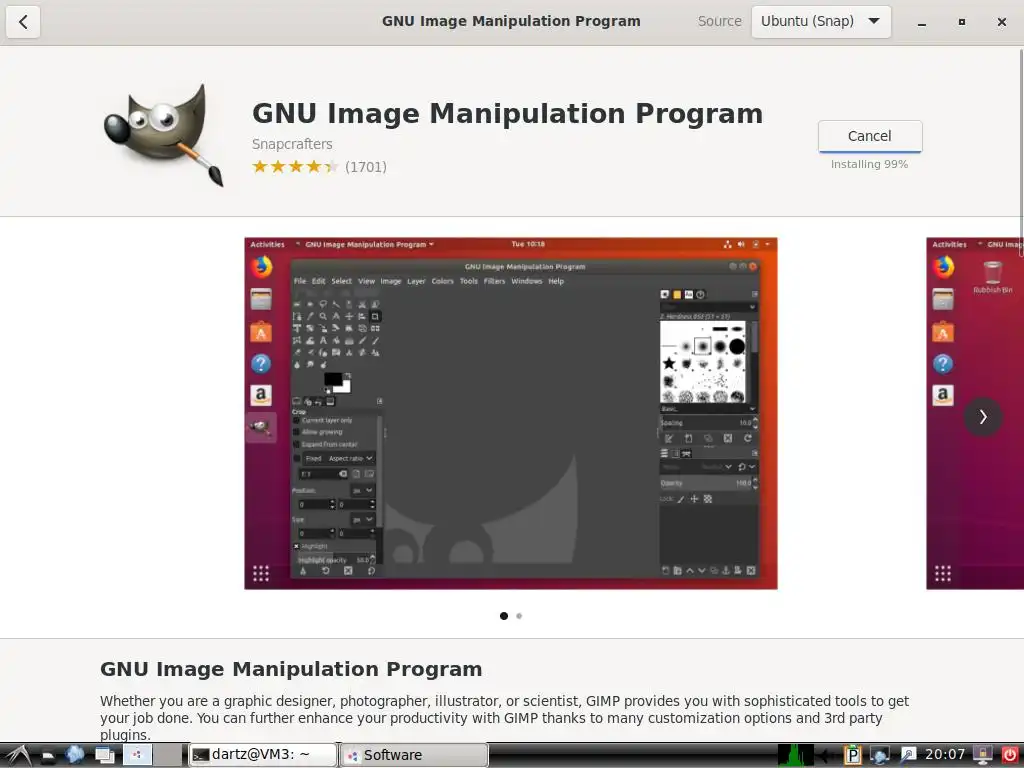Click the large GNU Image Manipulation Program heading
Viewport: 1024px width, 768px height.
tap(507, 114)
